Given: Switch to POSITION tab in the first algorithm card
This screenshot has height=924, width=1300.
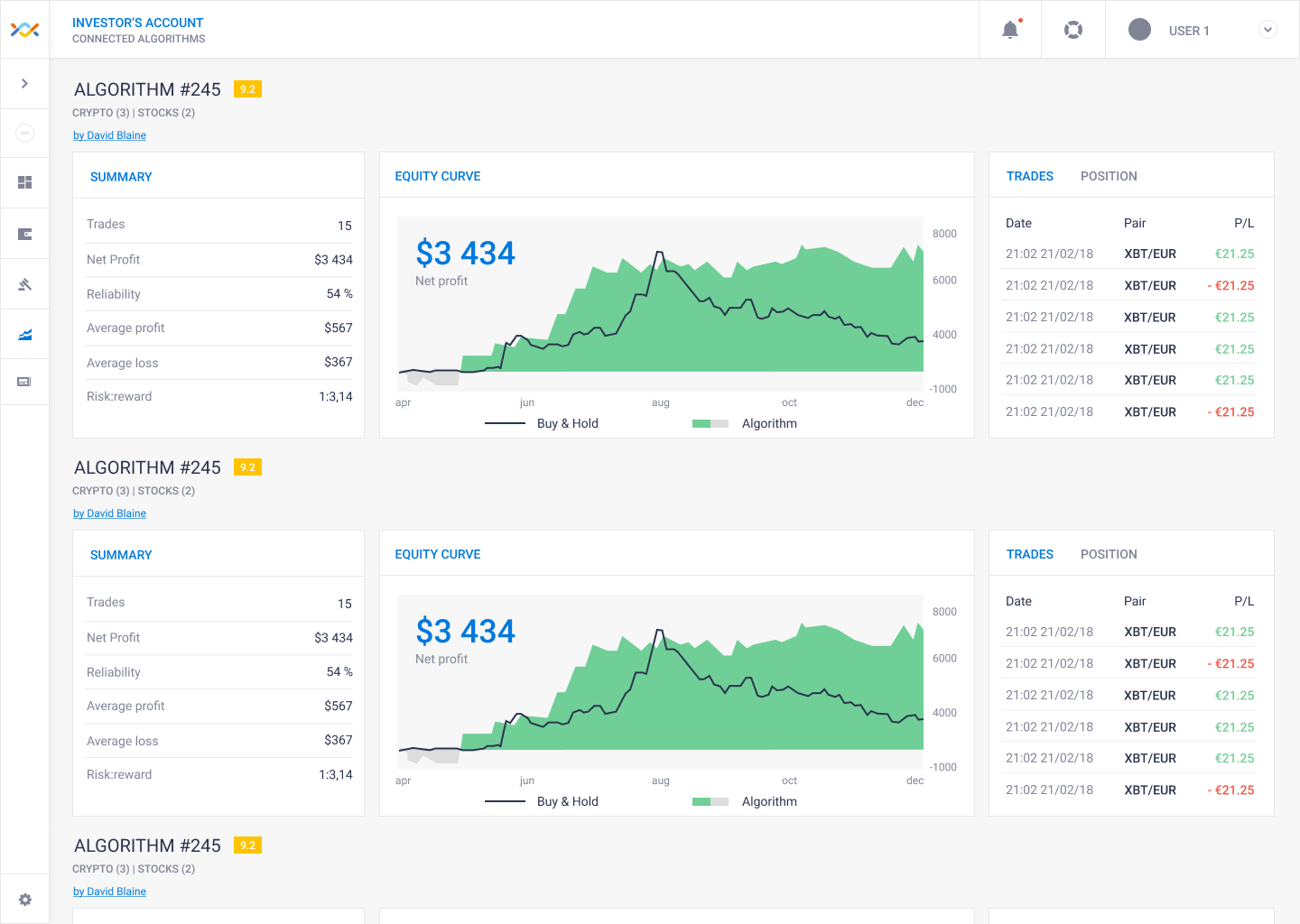Looking at the screenshot, I should [1109, 176].
